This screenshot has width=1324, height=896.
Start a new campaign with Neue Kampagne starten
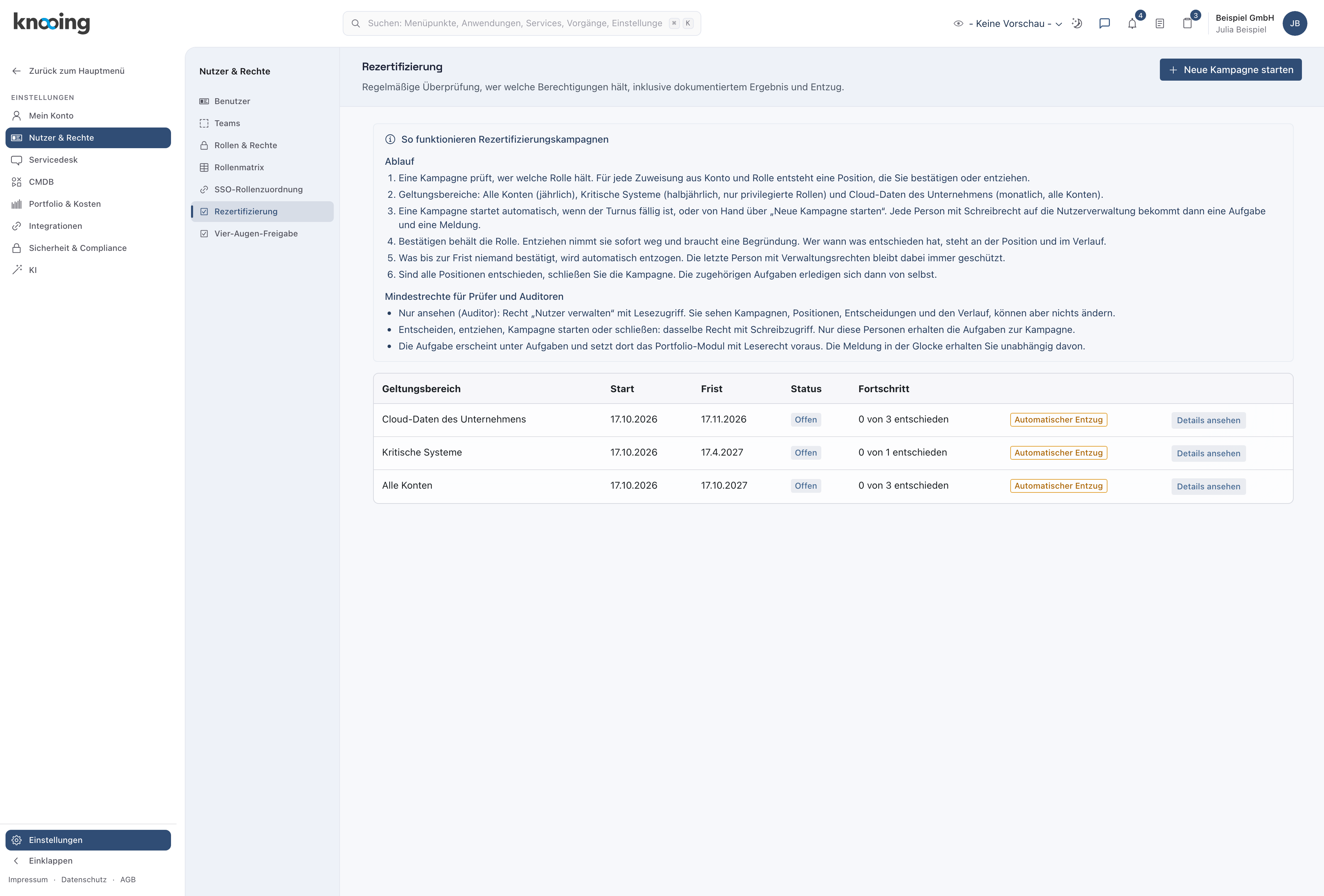click(x=1231, y=70)
